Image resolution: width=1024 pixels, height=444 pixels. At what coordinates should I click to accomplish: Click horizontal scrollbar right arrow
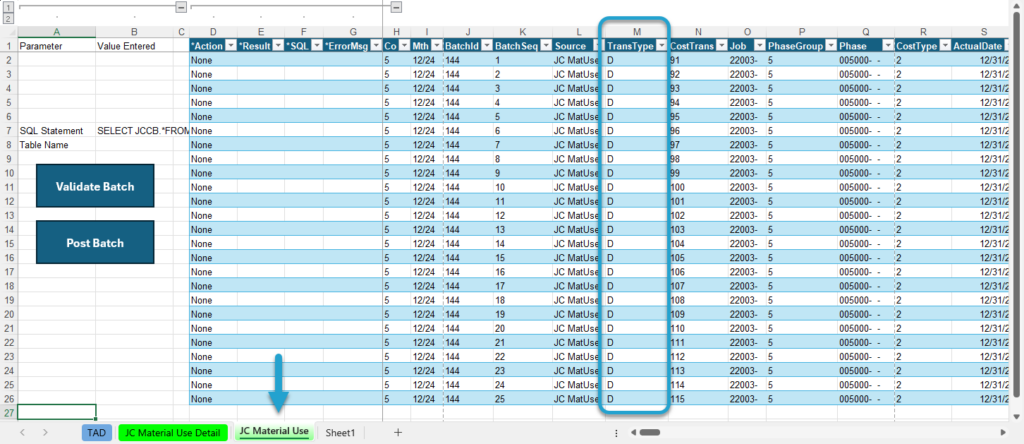coord(1003,432)
